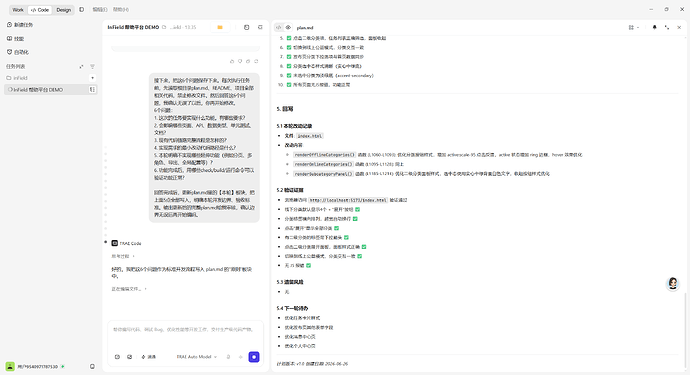690x375 pixels.
Task: Click the expand icon in plan.md header
Action: tap(667, 27)
